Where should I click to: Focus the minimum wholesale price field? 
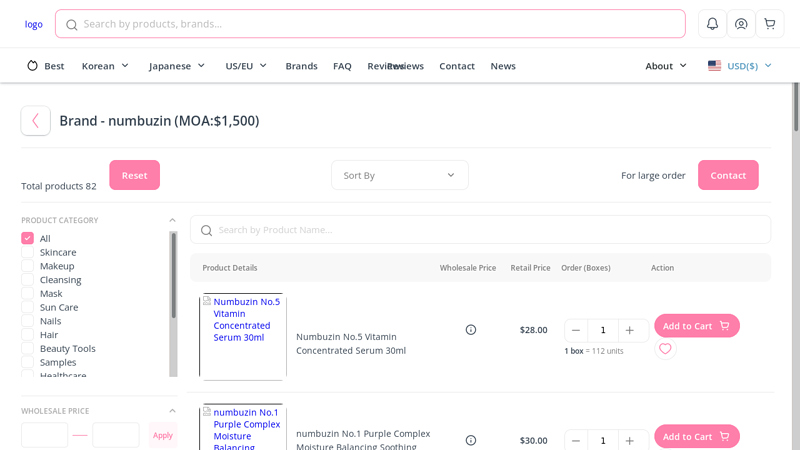(44, 435)
